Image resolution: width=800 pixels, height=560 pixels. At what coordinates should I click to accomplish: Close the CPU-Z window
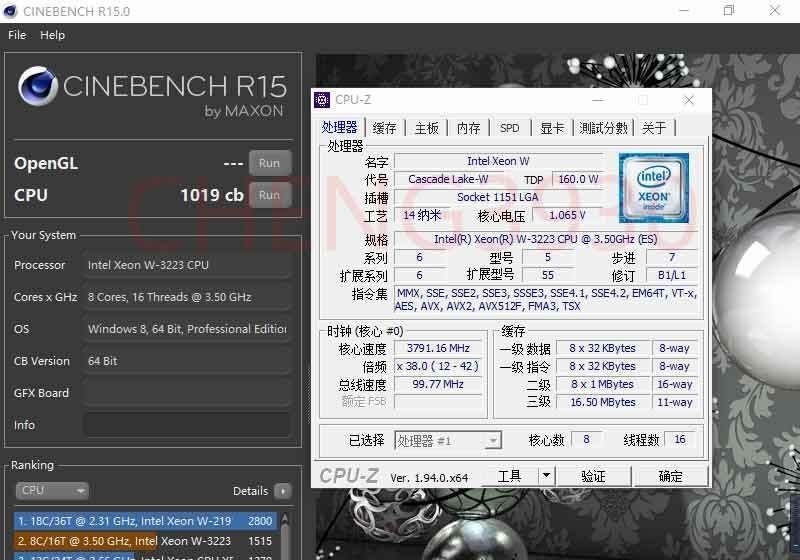(x=689, y=100)
